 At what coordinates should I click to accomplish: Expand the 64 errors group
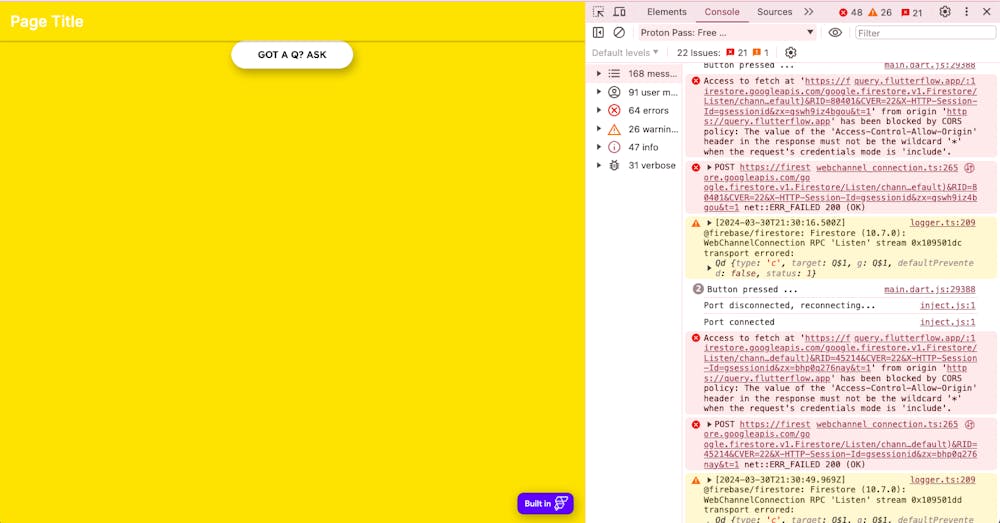(598, 110)
